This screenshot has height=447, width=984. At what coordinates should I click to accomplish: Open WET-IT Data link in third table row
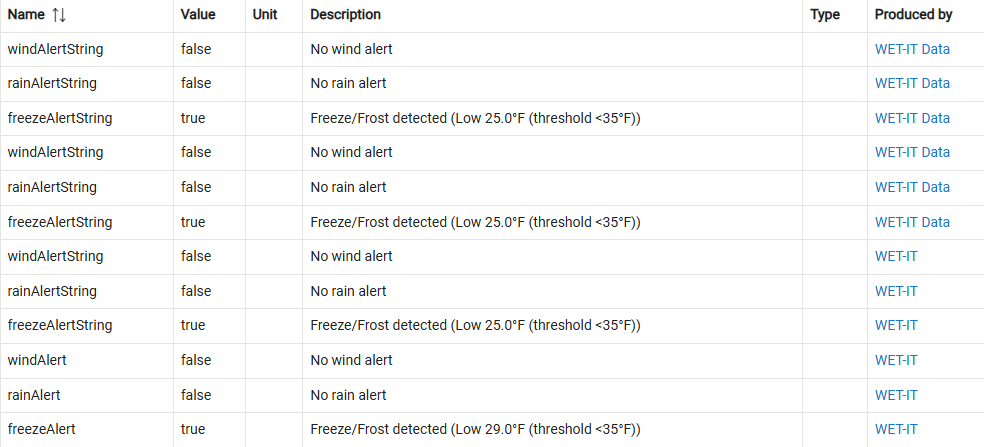[x=912, y=118]
